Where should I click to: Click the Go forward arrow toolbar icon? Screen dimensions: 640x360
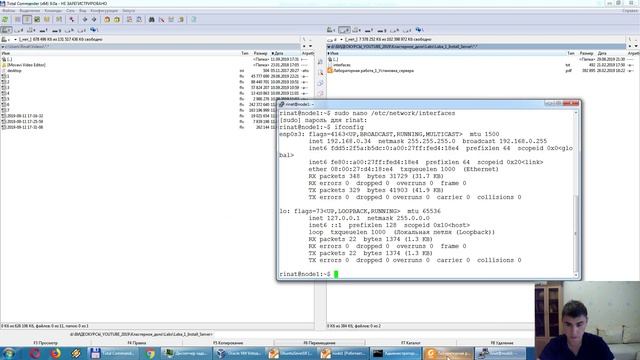pyautogui.click(x=94, y=19)
